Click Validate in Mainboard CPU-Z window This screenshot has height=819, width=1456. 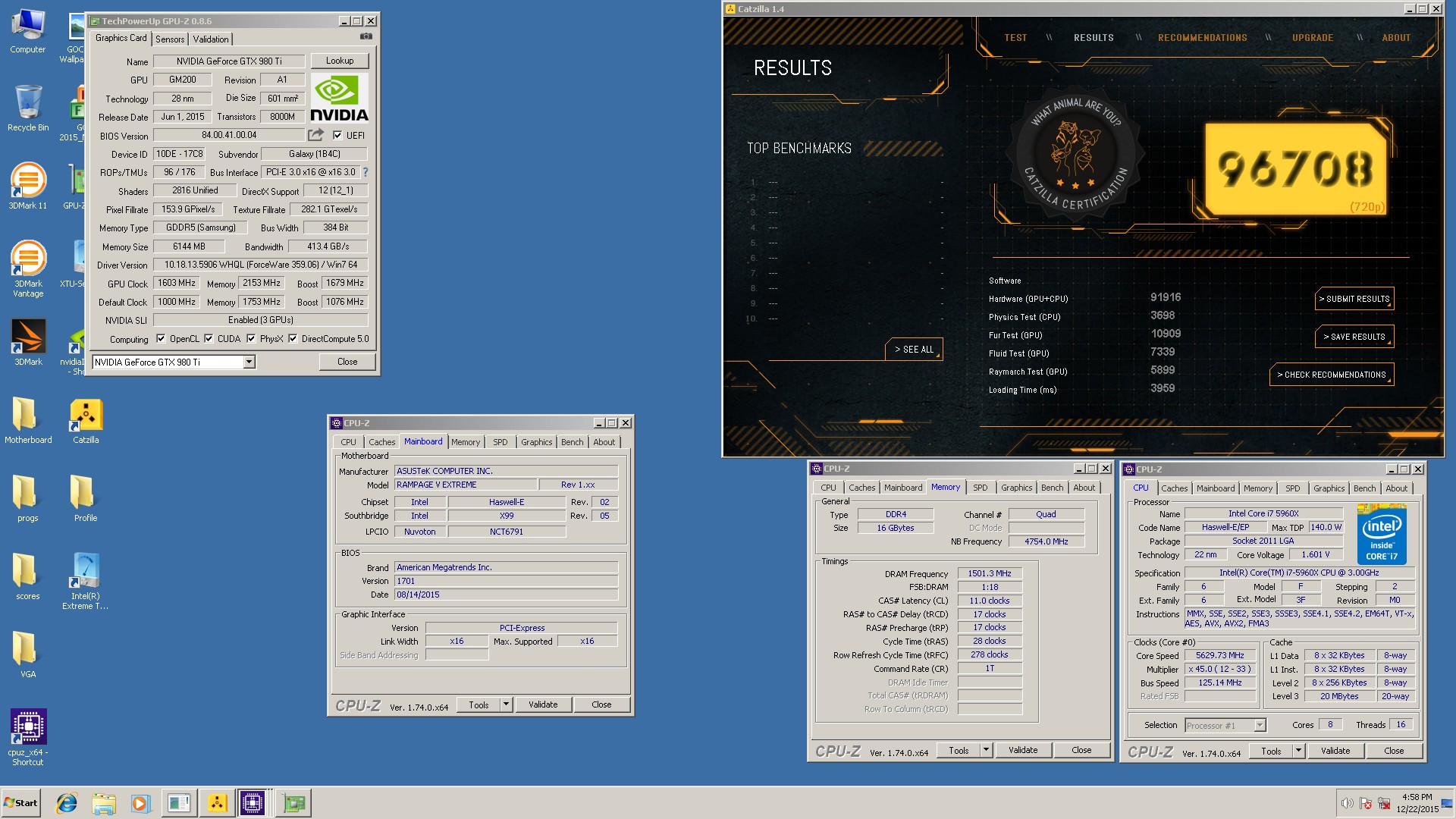coord(543,704)
